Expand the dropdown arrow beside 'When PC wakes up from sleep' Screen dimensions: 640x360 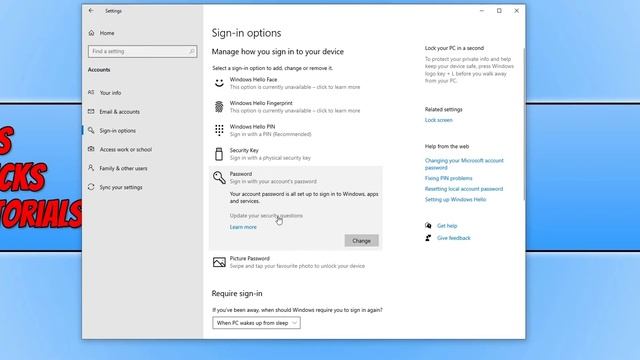coord(294,323)
